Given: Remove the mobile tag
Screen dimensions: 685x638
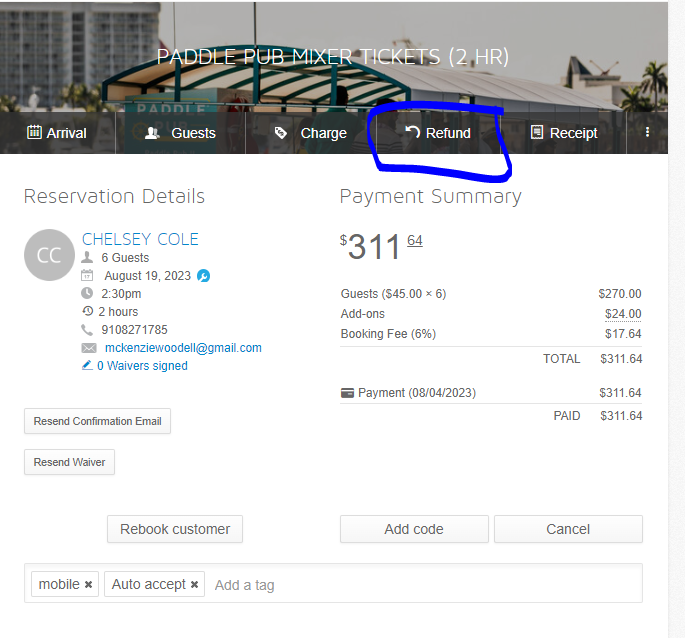Looking at the screenshot, I should pos(88,584).
